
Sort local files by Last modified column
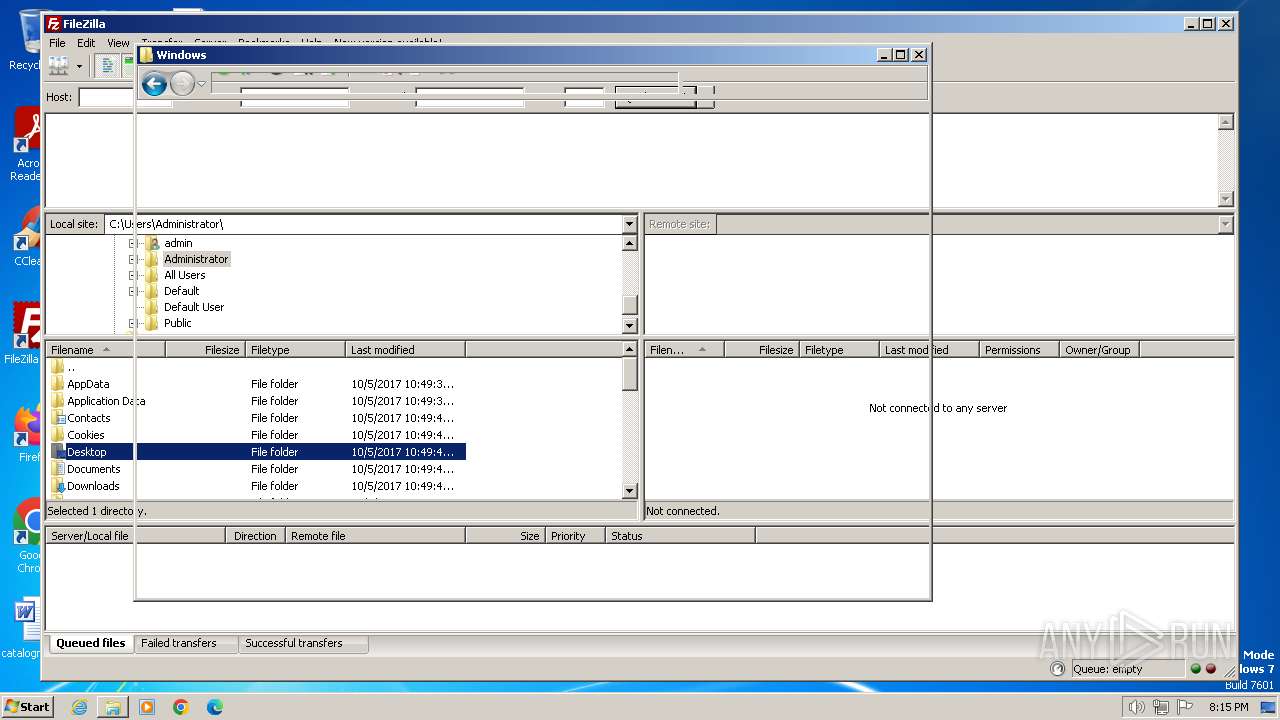click(x=405, y=350)
